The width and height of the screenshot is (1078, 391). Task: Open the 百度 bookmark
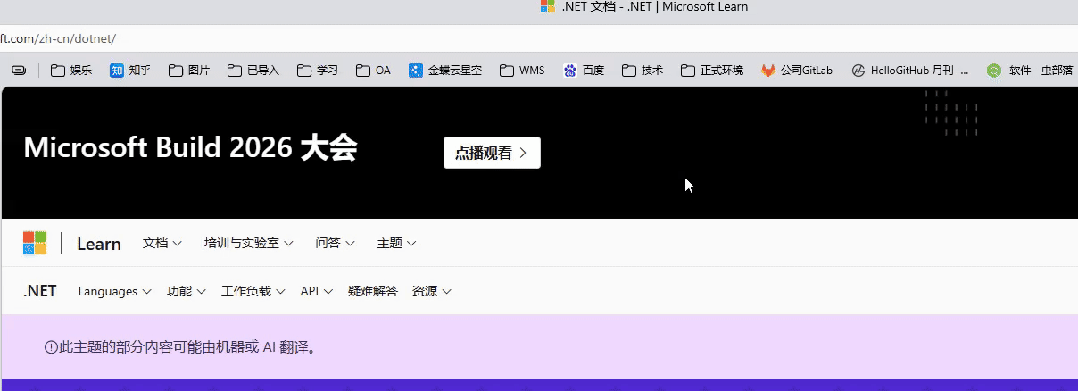pyautogui.click(x=583, y=70)
